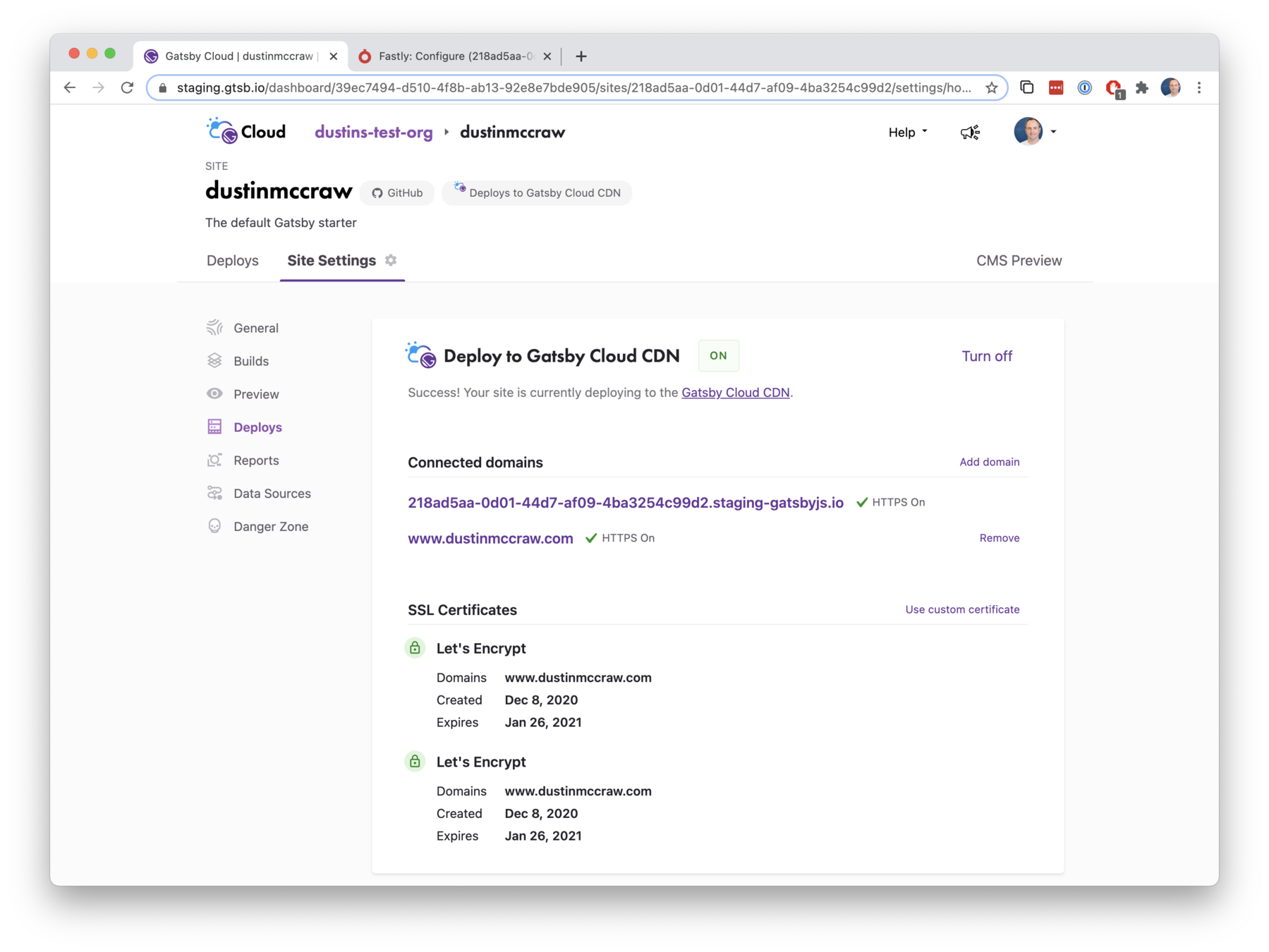Switch to the Fastly: Configure tab

(x=455, y=56)
